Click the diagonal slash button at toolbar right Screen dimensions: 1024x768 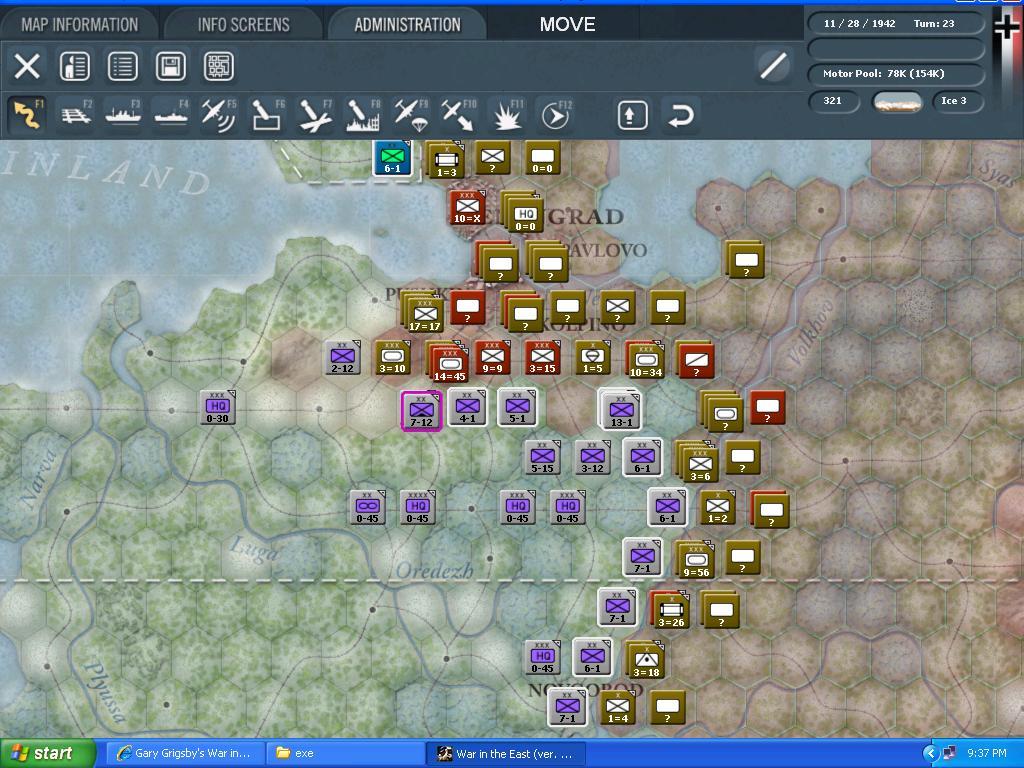point(774,65)
